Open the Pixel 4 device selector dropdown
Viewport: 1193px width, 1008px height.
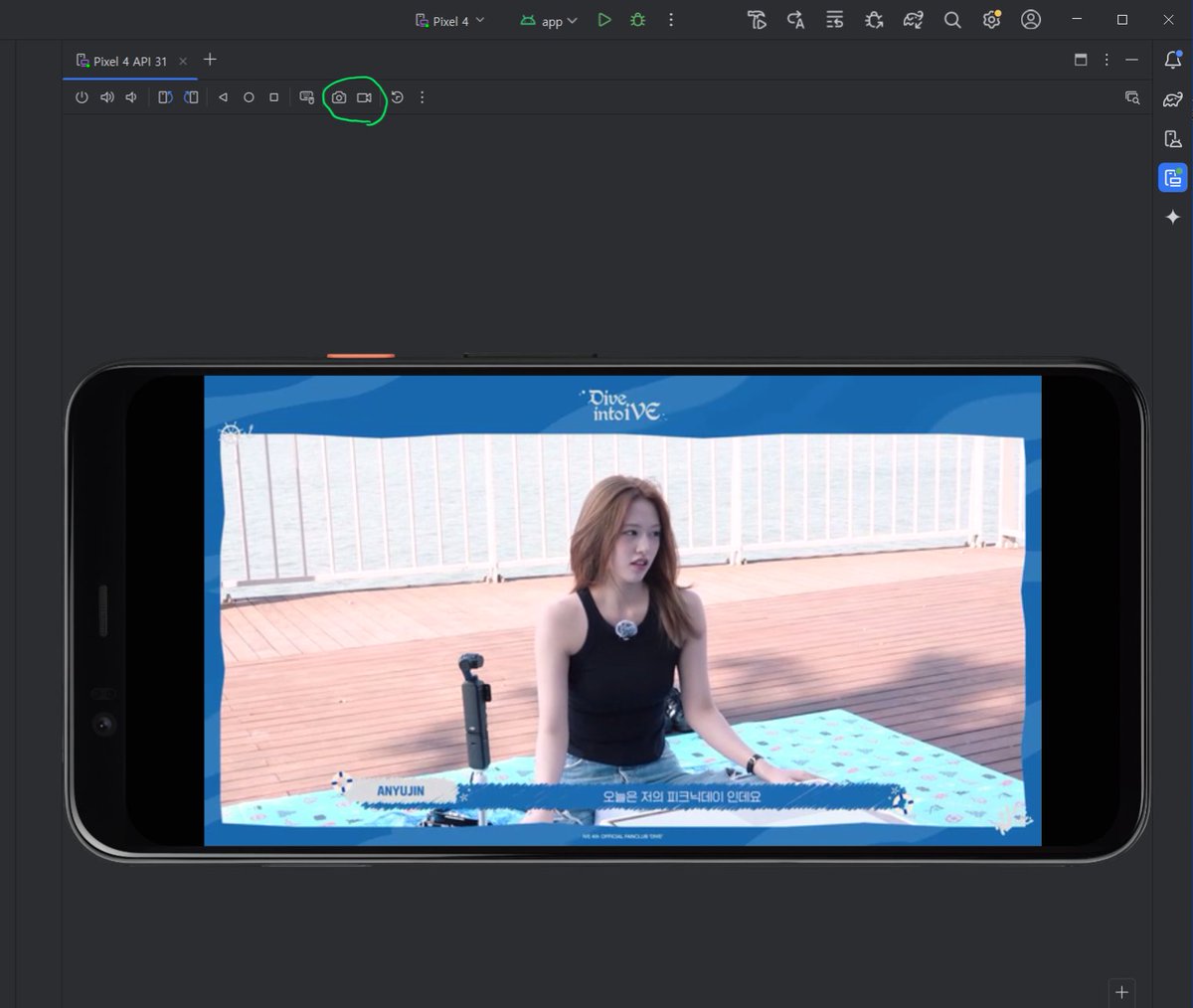450,20
